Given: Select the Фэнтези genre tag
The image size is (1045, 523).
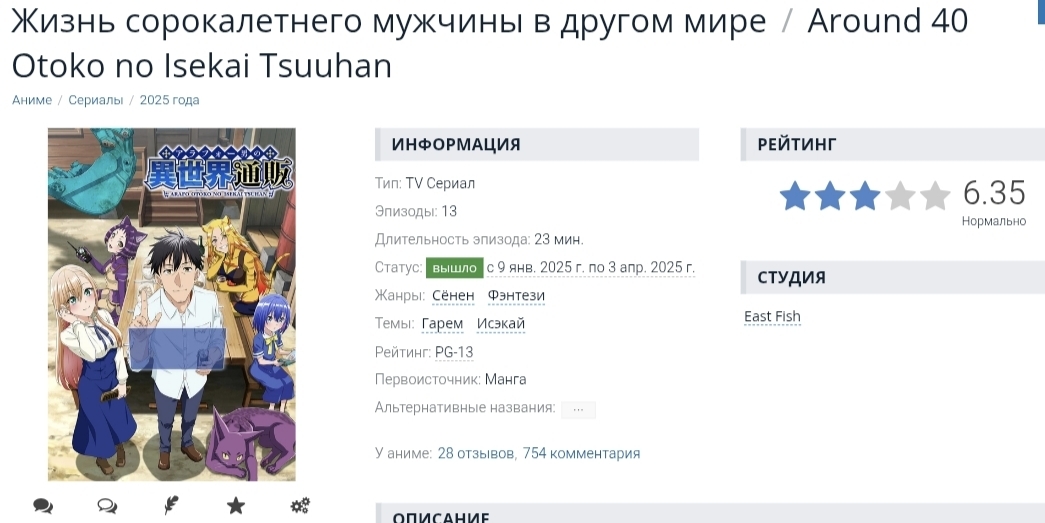Looking at the screenshot, I should pyautogui.click(x=516, y=295).
